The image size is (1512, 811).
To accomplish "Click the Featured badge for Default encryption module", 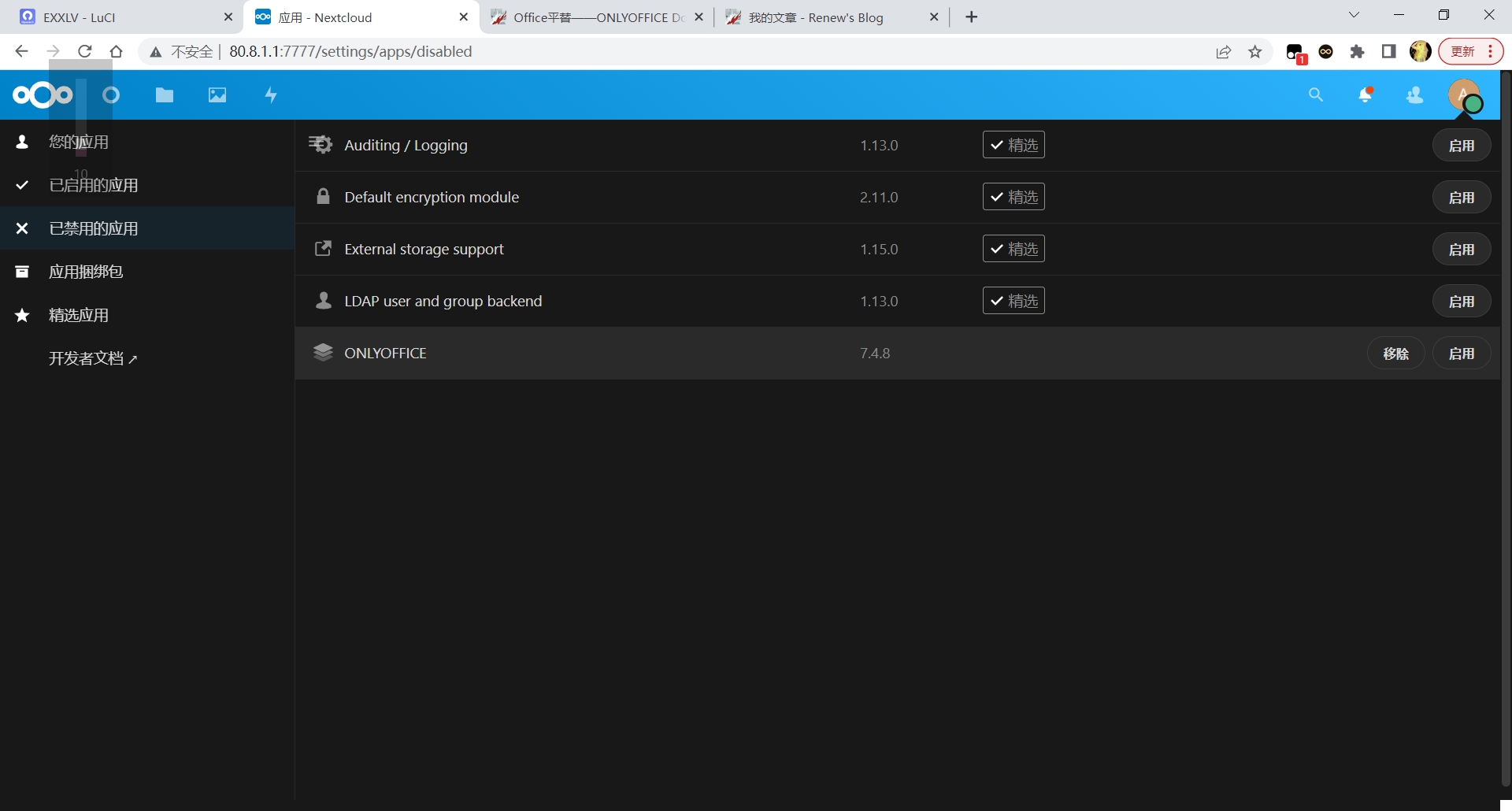I will pos(1014,197).
